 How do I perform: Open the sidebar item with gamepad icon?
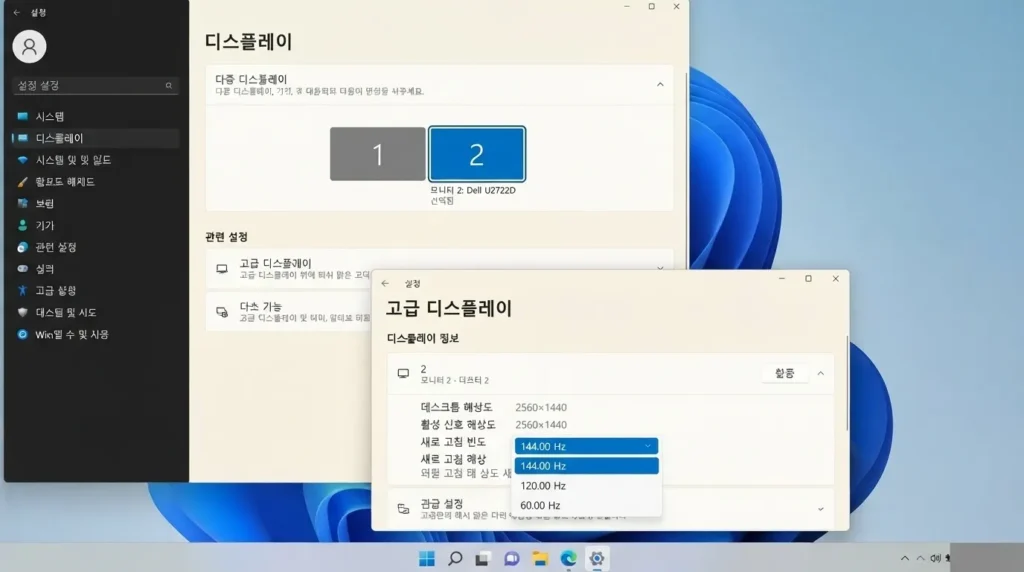pos(95,269)
